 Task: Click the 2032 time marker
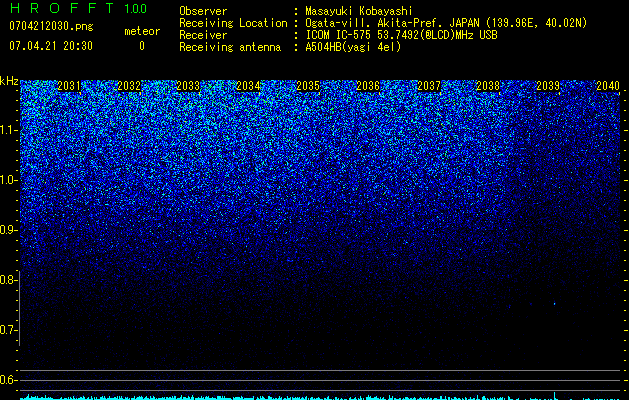coord(129,86)
